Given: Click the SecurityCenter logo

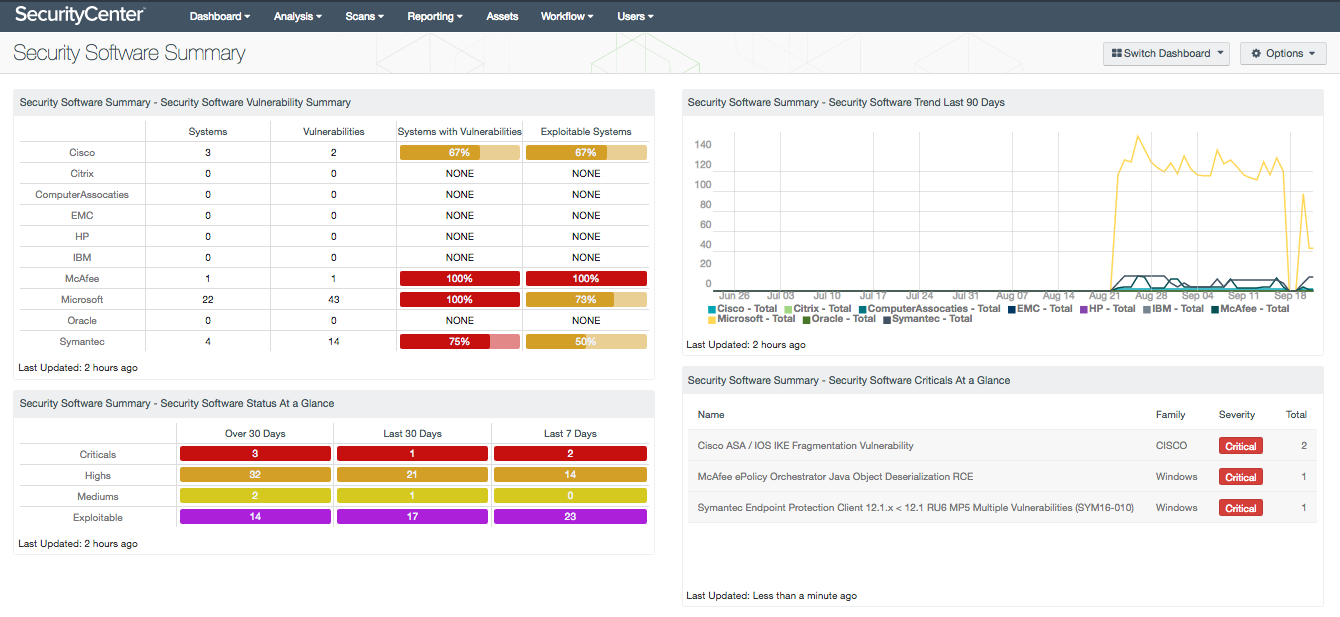Looking at the screenshot, I should (x=79, y=15).
